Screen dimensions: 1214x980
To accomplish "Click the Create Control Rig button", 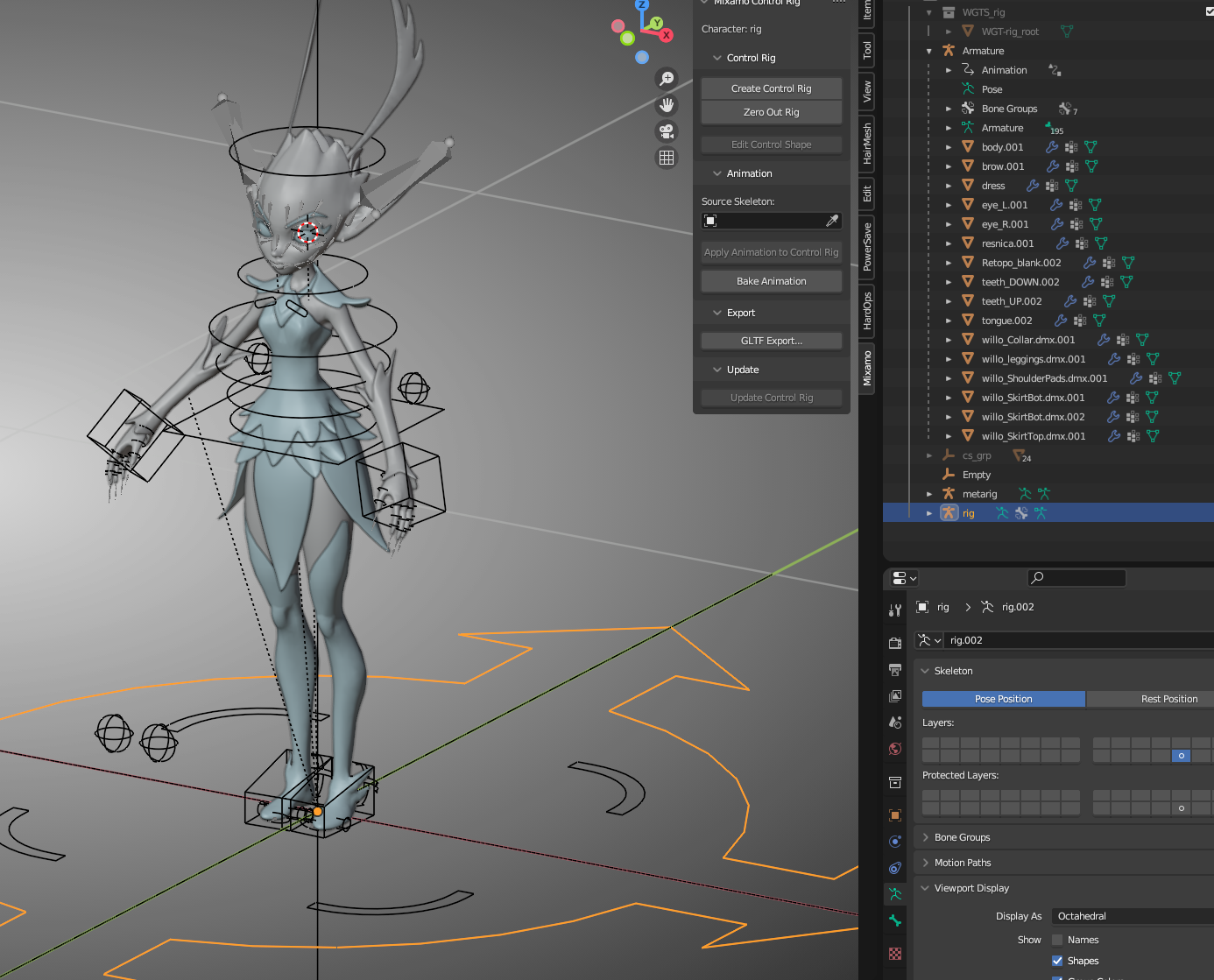I will pos(771,88).
